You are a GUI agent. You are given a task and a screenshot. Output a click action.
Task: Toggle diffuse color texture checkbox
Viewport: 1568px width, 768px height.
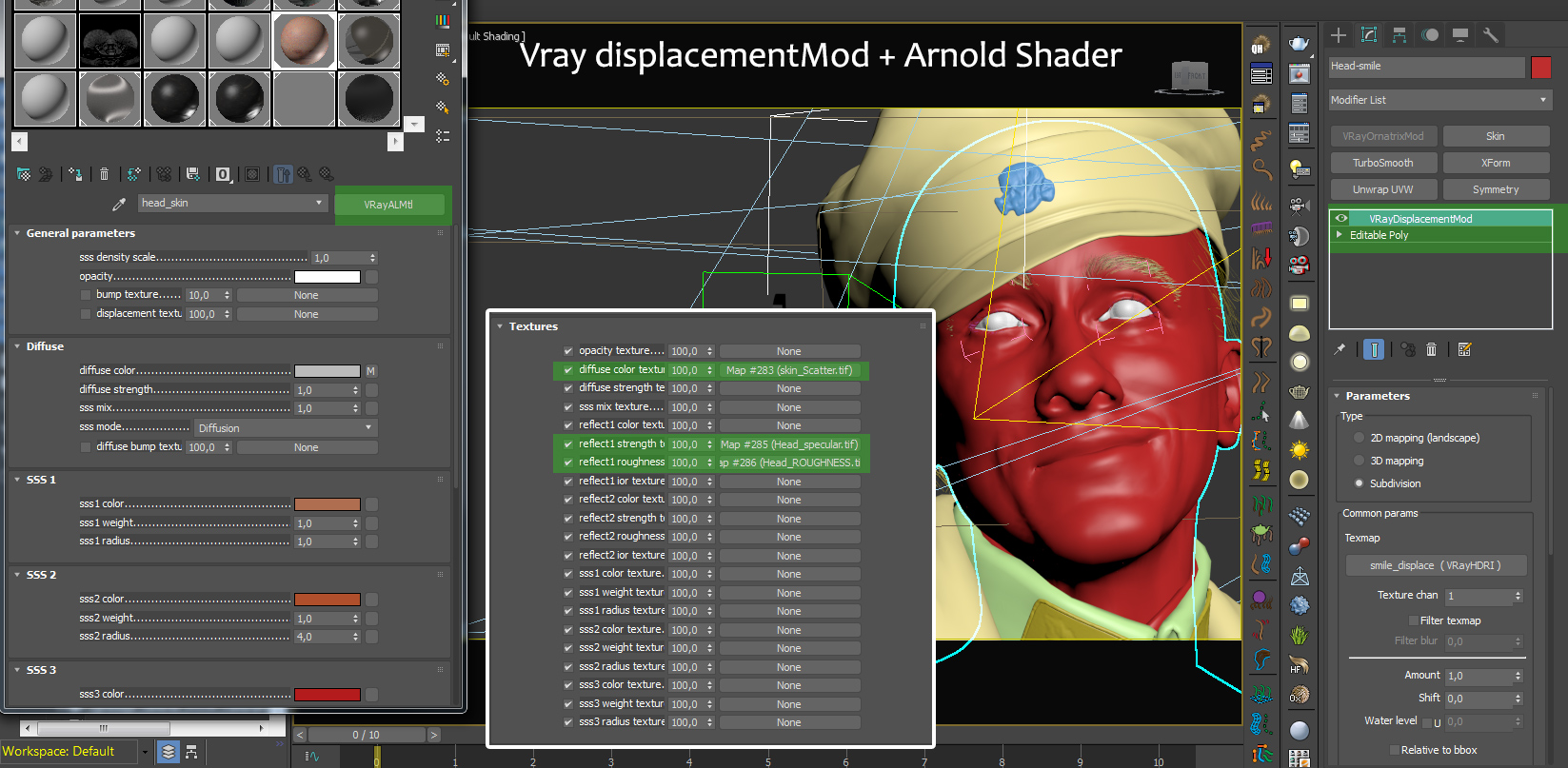point(568,370)
